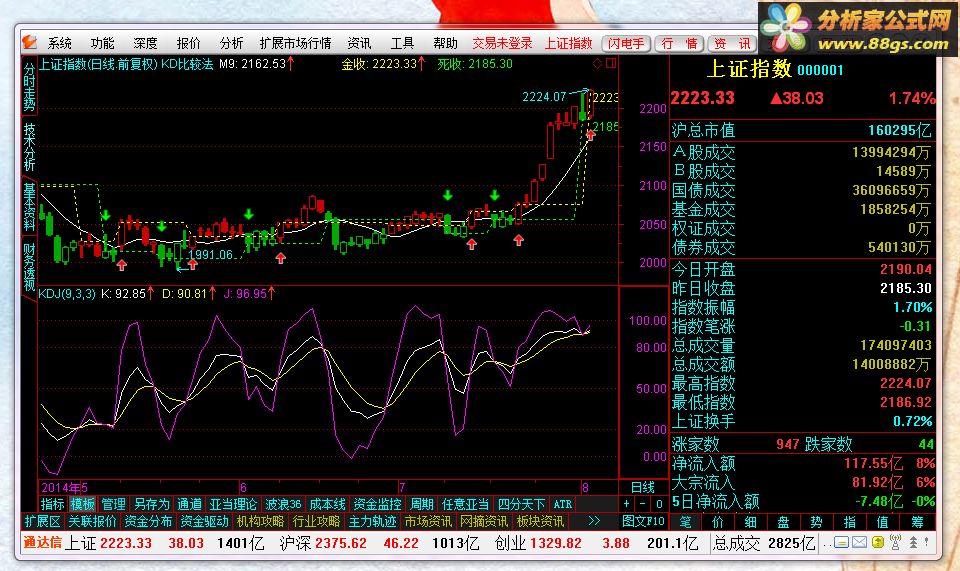This screenshot has width=960, height=571.
Task: Click the 行情 button
Action: (x=679, y=43)
